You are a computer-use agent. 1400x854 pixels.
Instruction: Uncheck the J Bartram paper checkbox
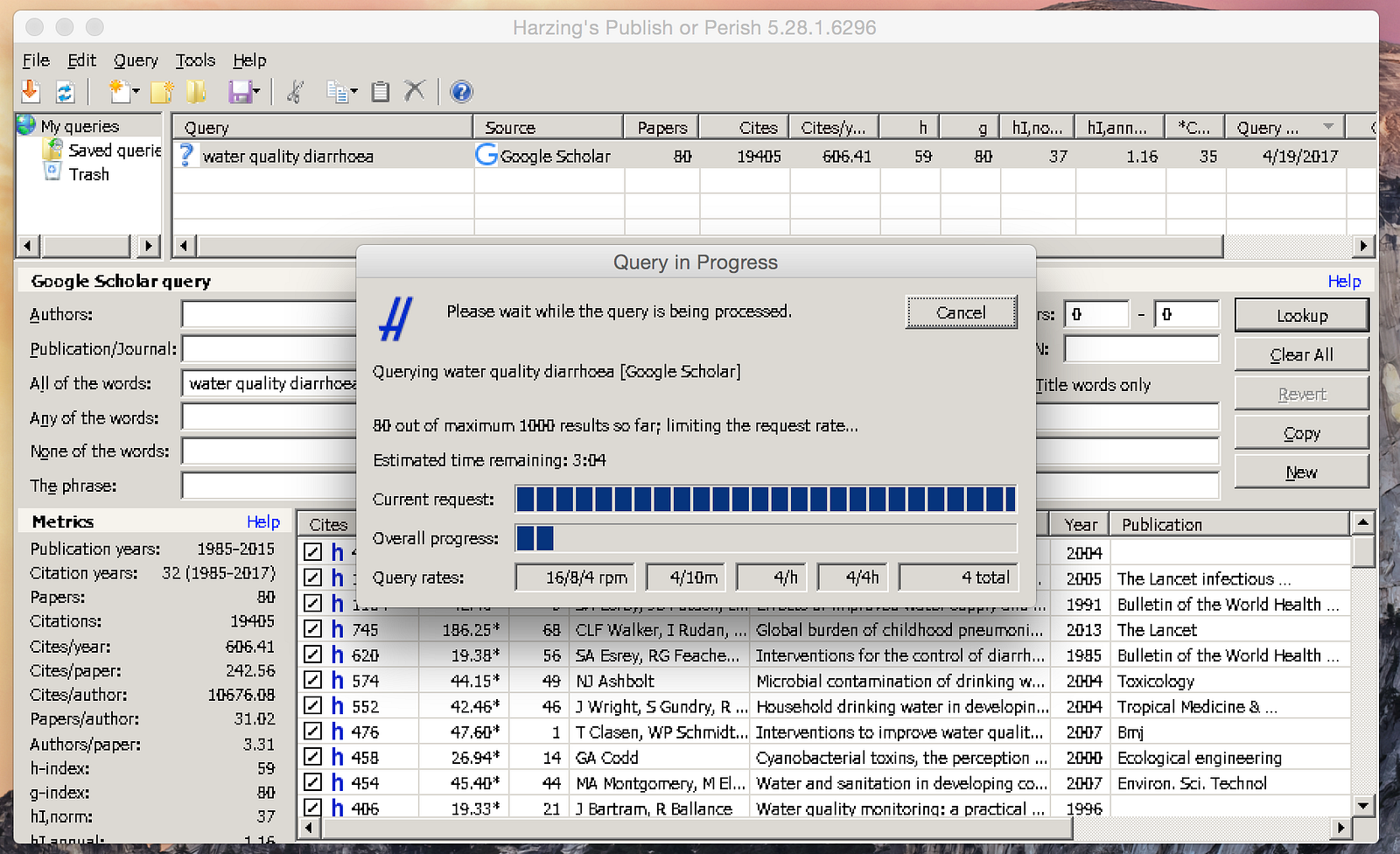coord(312,808)
